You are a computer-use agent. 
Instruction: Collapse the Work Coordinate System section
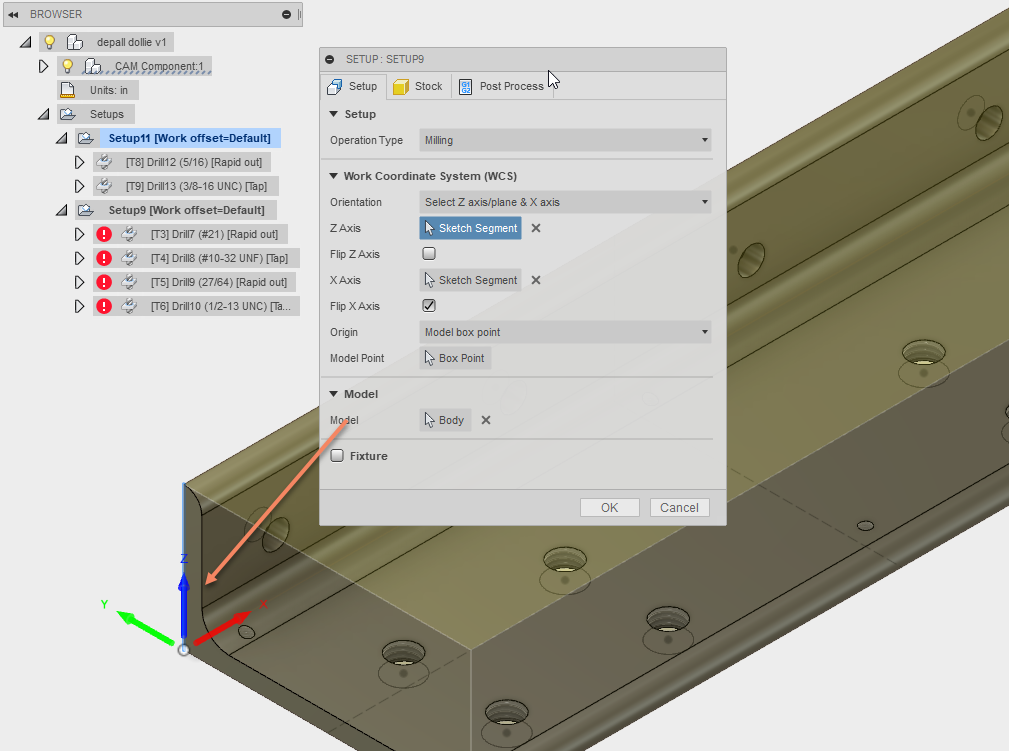pyautogui.click(x=332, y=175)
